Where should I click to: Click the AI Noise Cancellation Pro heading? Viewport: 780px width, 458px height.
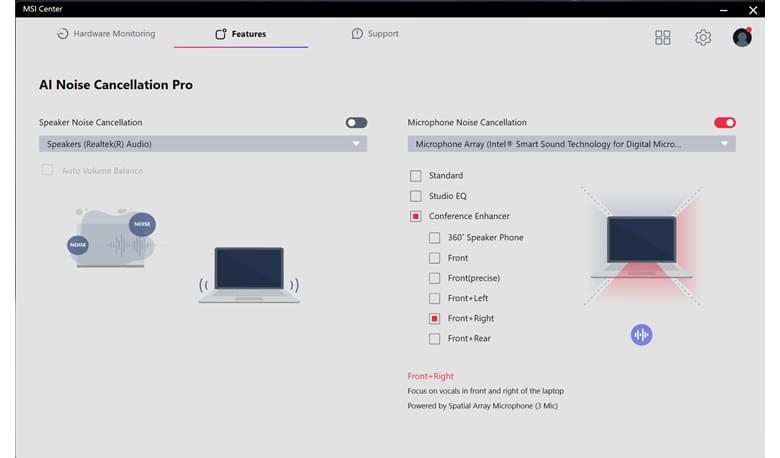[x=116, y=85]
